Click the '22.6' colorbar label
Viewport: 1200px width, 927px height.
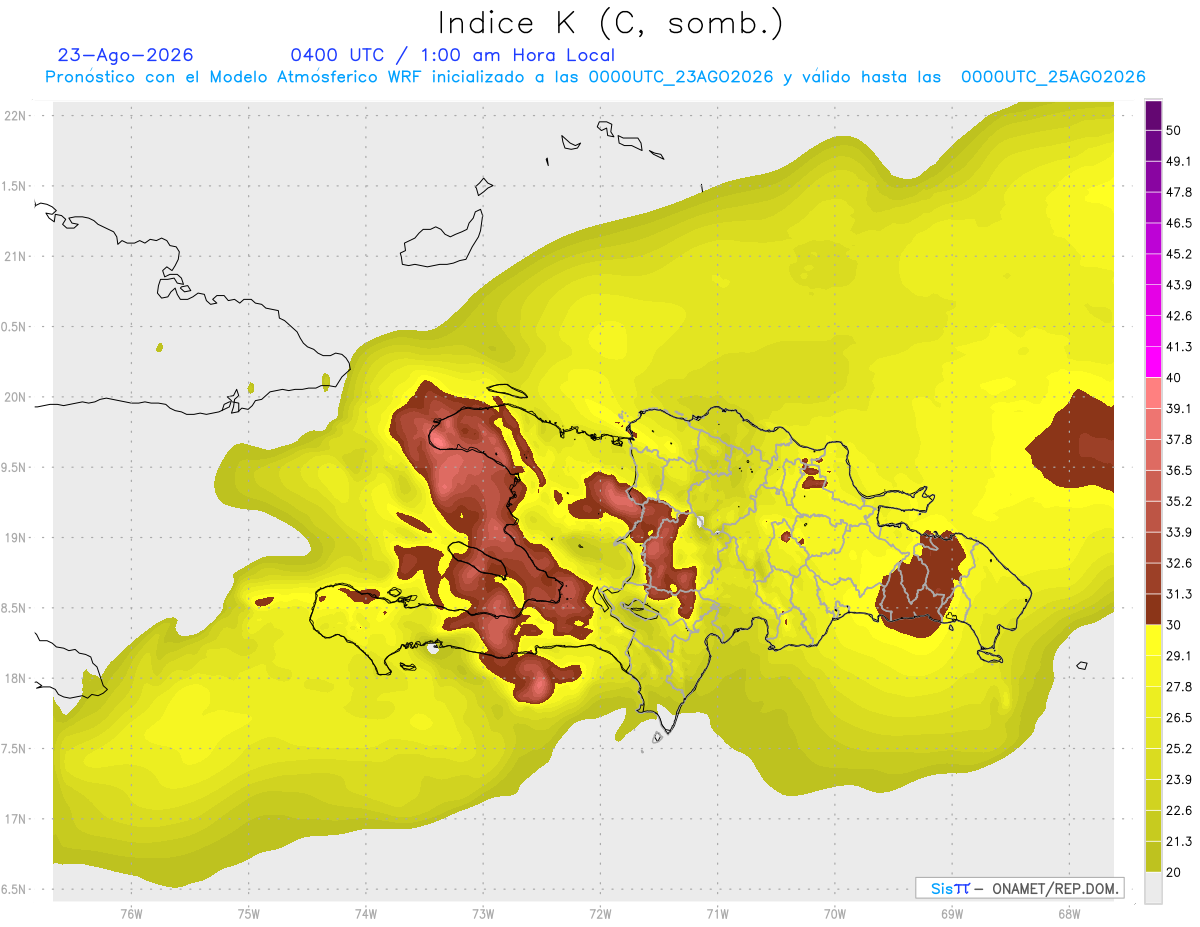1179,810
